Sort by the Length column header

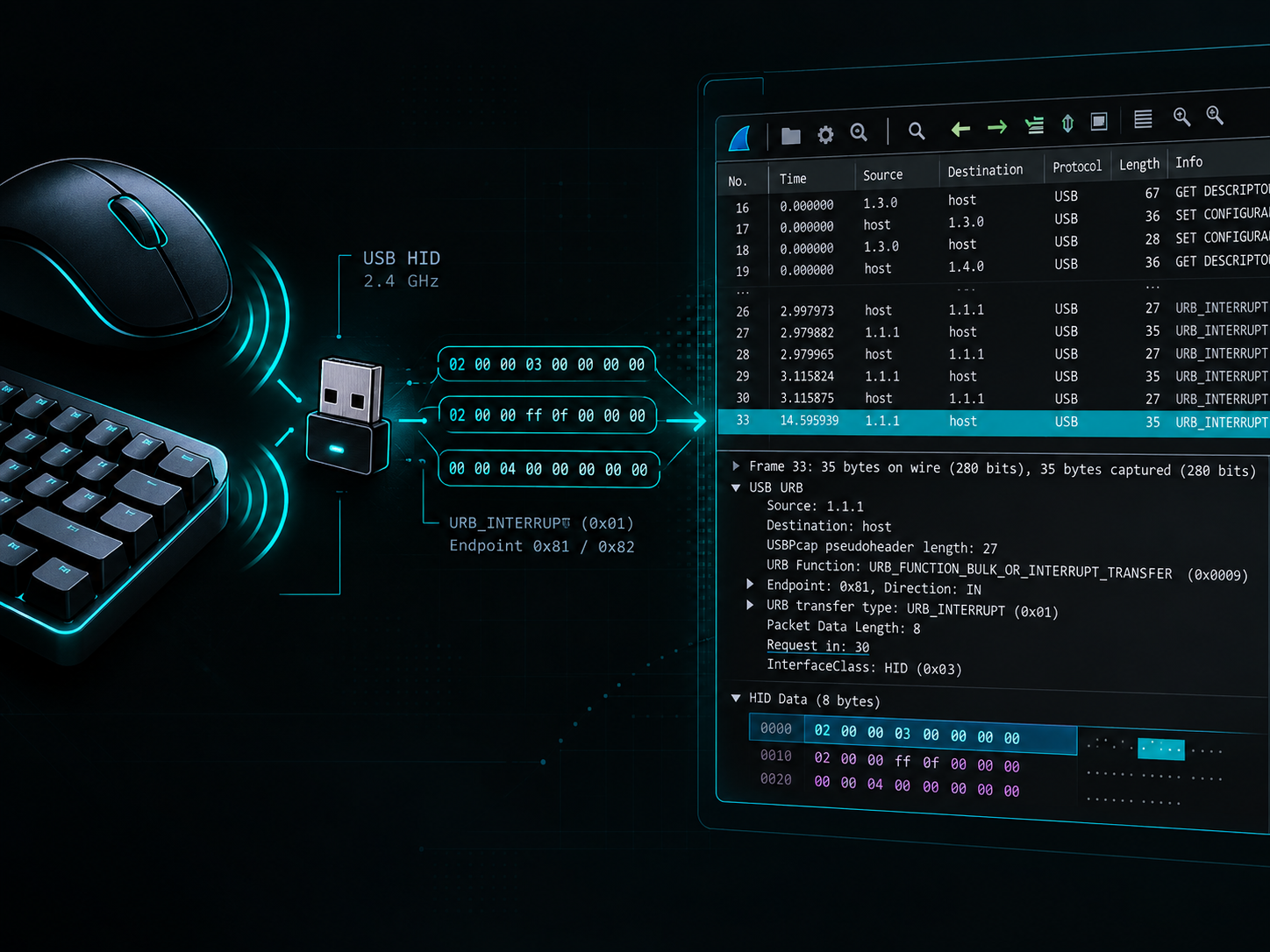coord(1139,165)
